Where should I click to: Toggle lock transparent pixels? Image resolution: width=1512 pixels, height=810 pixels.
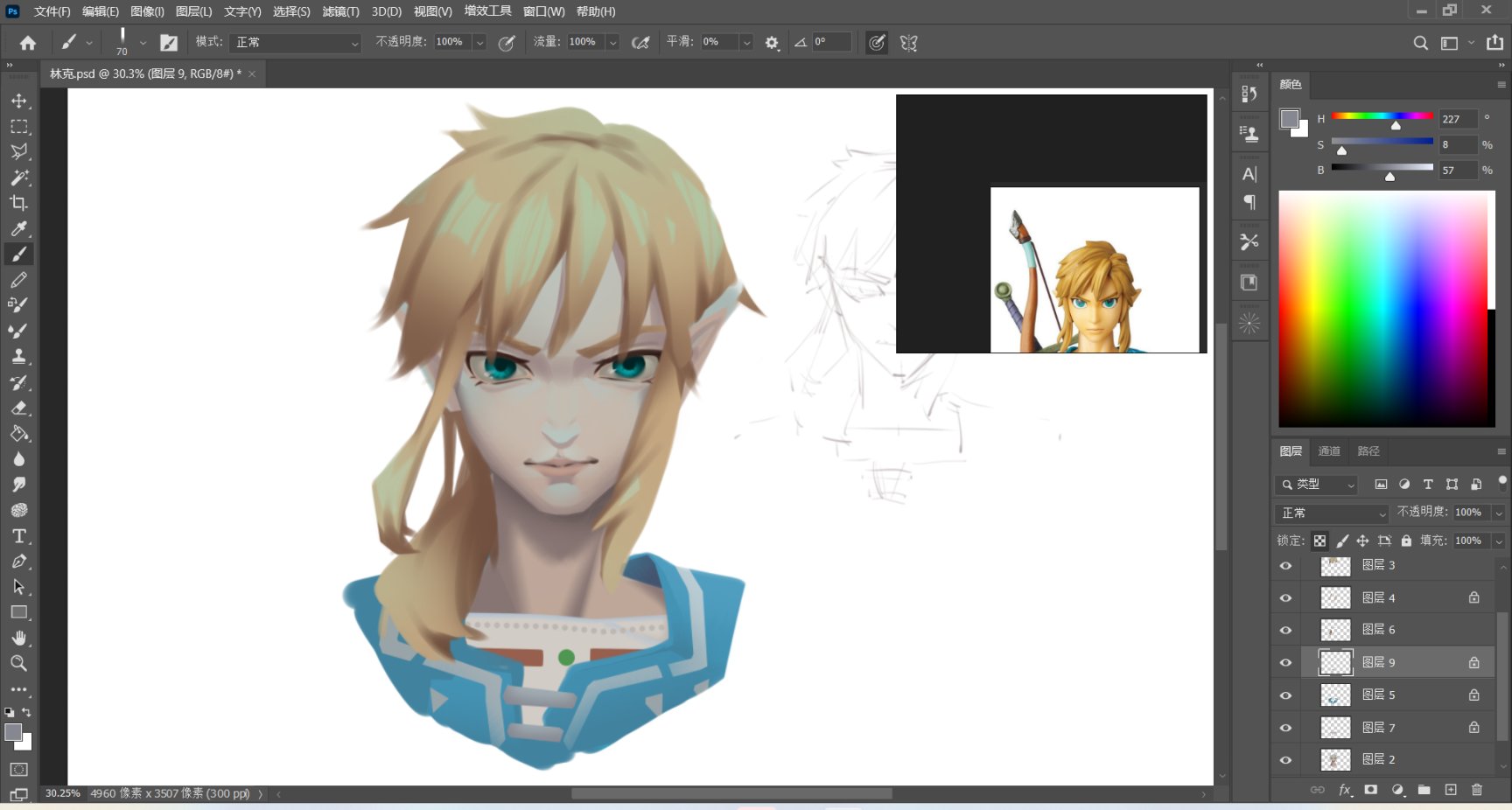(x=1319, y=541)
